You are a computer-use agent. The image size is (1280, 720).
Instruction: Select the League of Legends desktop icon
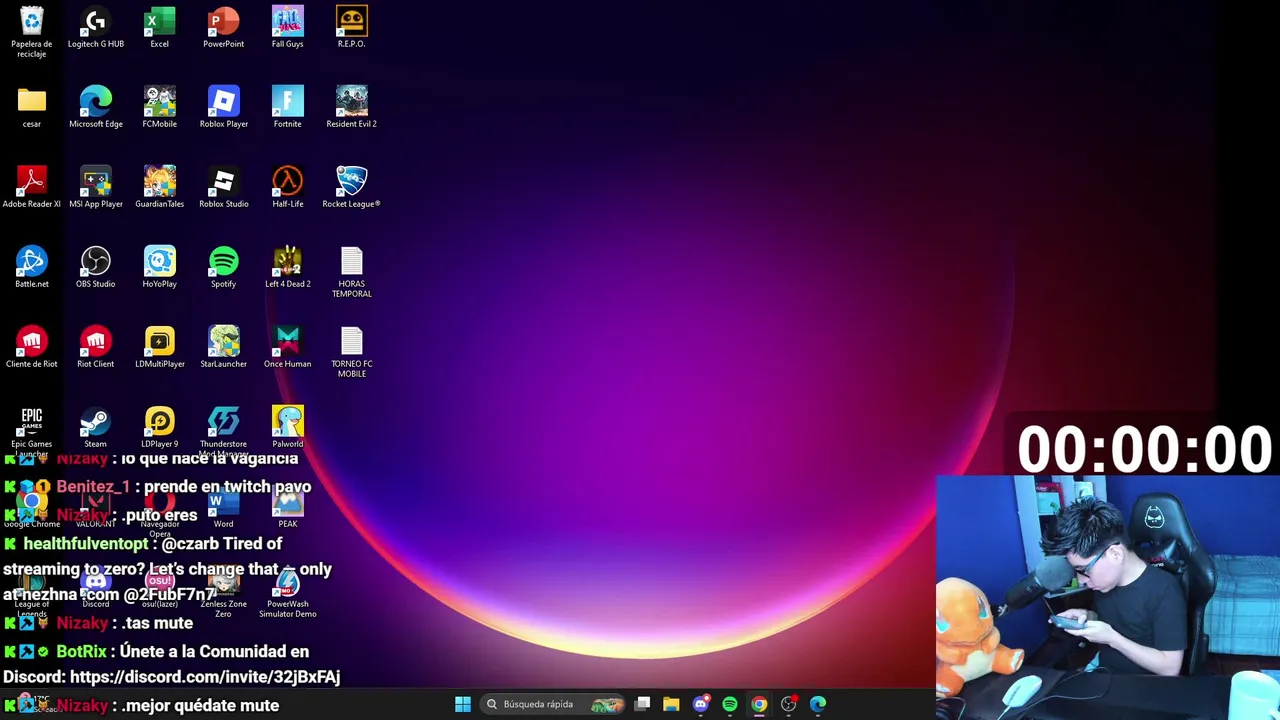[x=32, y=592]
